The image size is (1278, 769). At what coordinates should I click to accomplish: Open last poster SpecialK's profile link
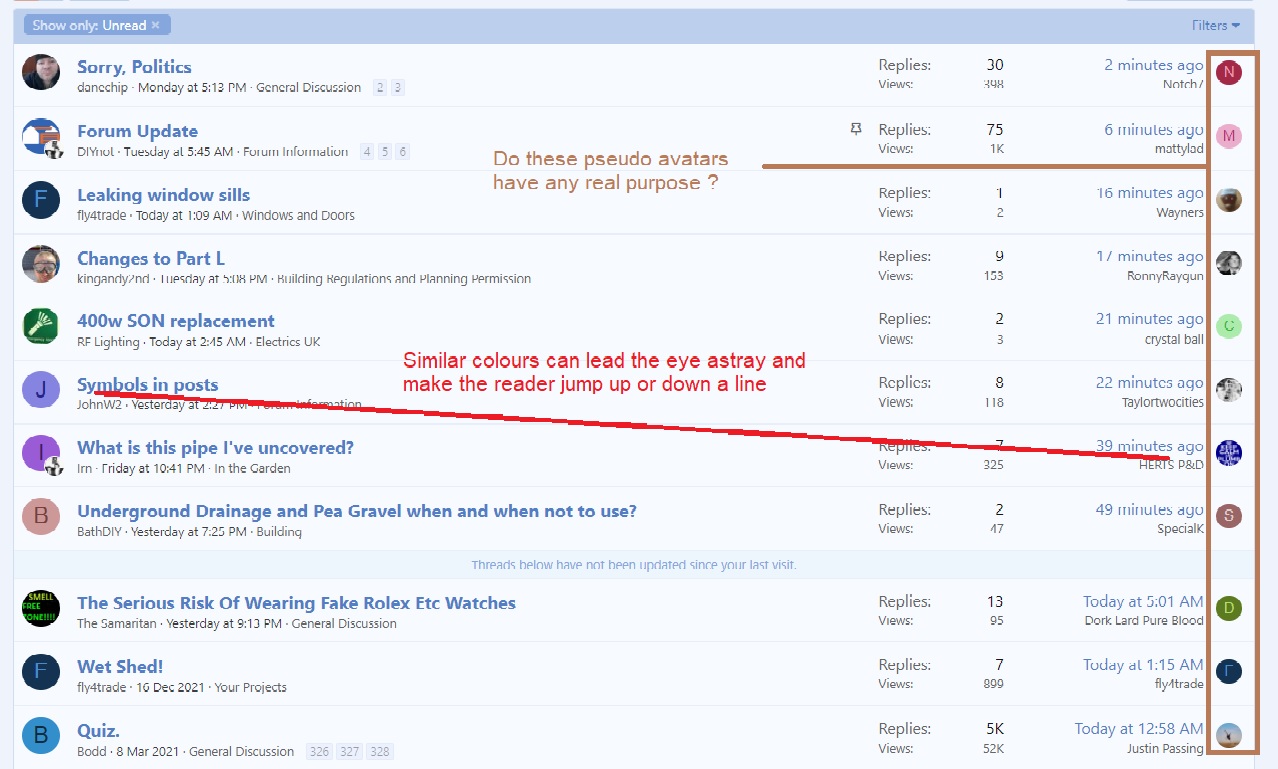[1180, 528]
